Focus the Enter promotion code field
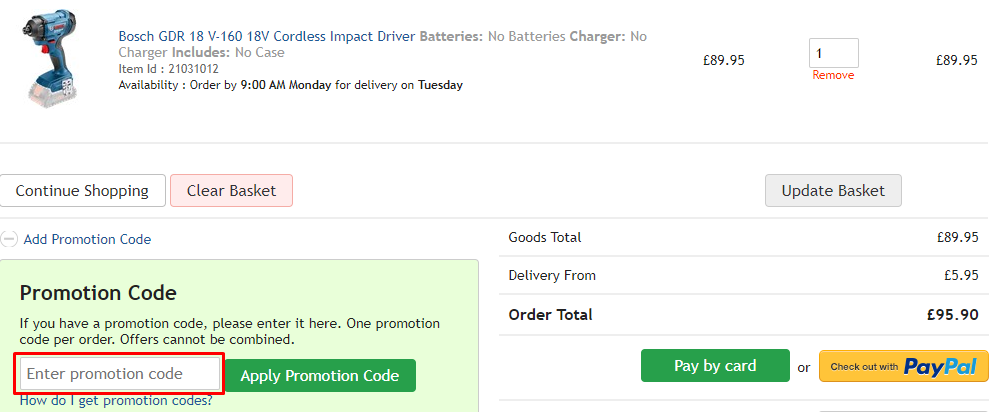992x412 pixels. 120,374
